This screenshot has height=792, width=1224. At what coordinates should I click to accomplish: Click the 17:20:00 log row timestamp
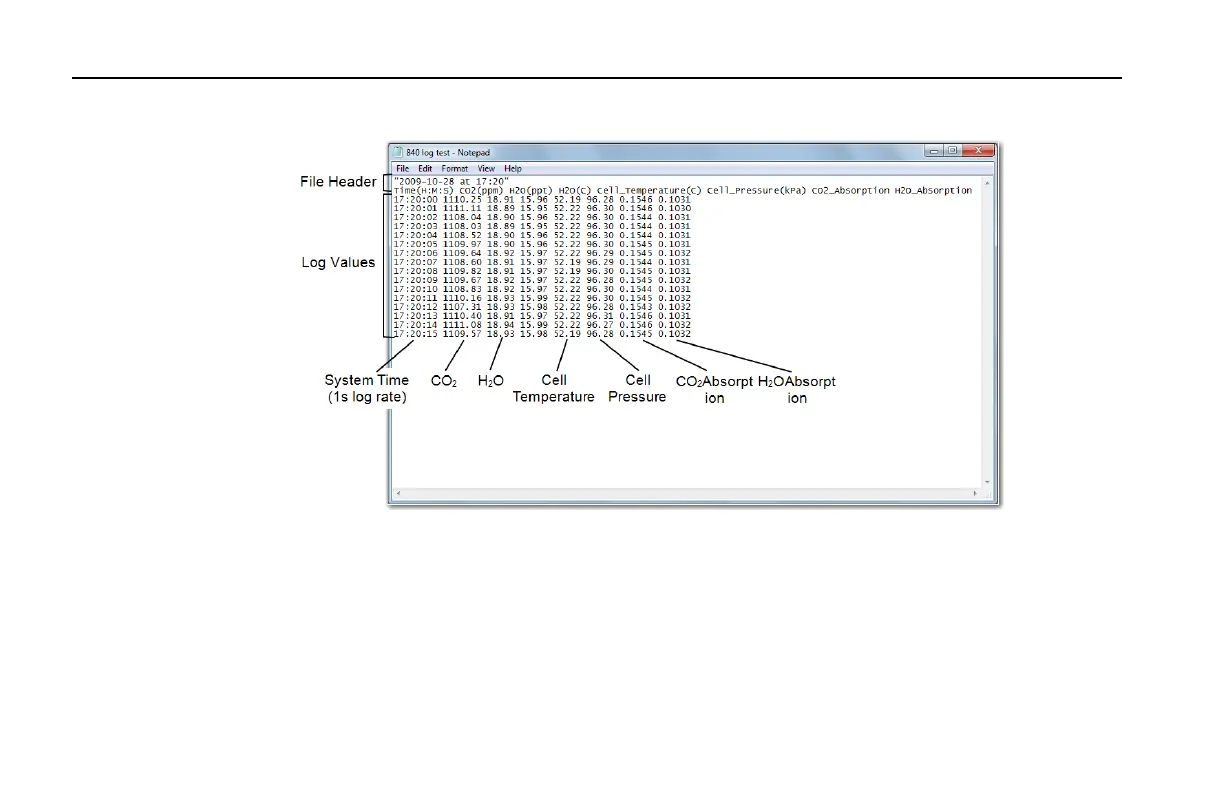tap(416, 199)
